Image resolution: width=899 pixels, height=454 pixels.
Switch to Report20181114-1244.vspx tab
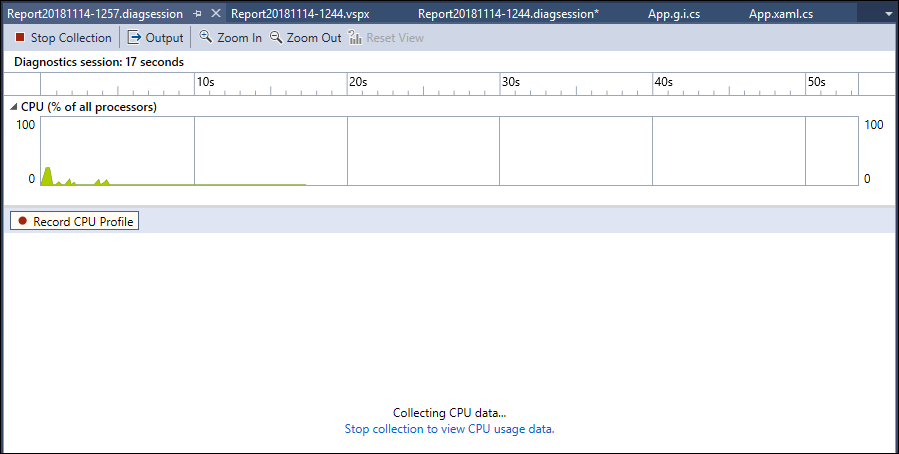pos(300,14)
